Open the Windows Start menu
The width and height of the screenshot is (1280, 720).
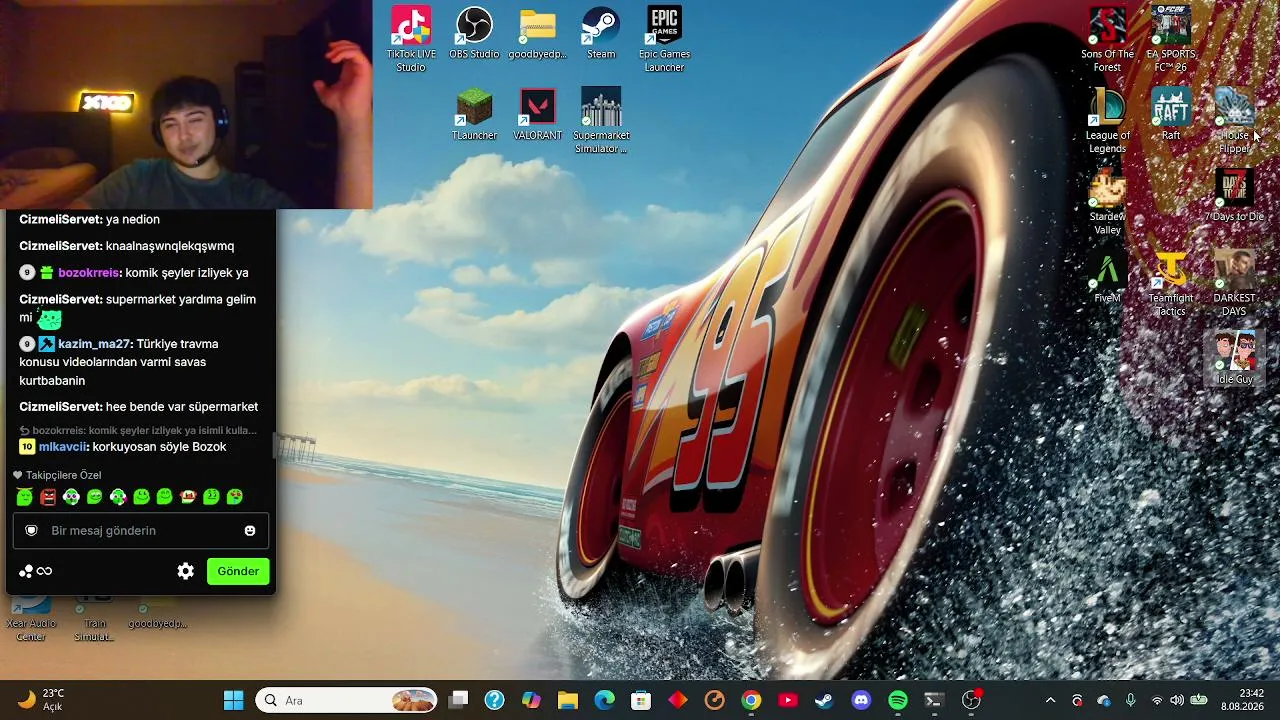tap(233, 701)
